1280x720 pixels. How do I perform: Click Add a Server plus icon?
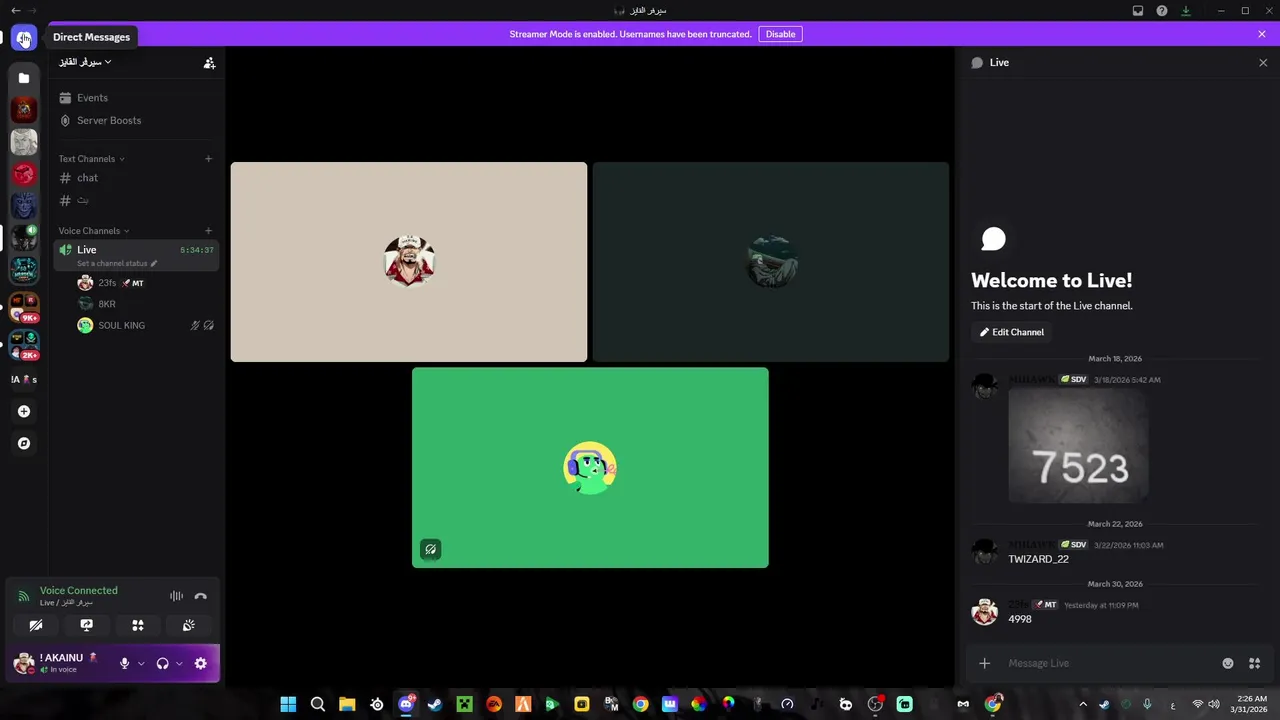(x=24, y=411)
